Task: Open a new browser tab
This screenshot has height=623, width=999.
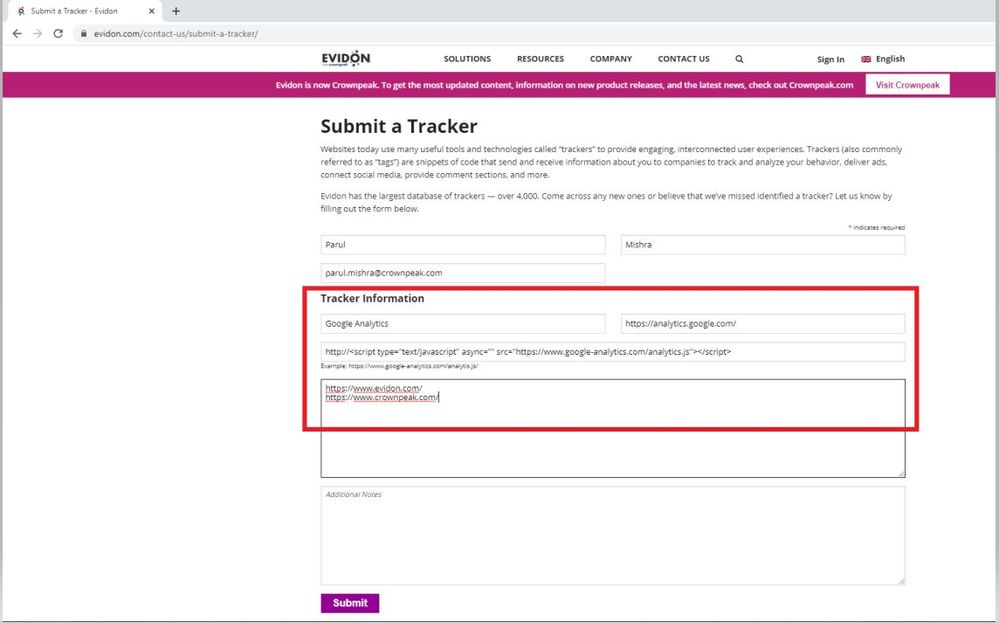Action: click(176, 11)
